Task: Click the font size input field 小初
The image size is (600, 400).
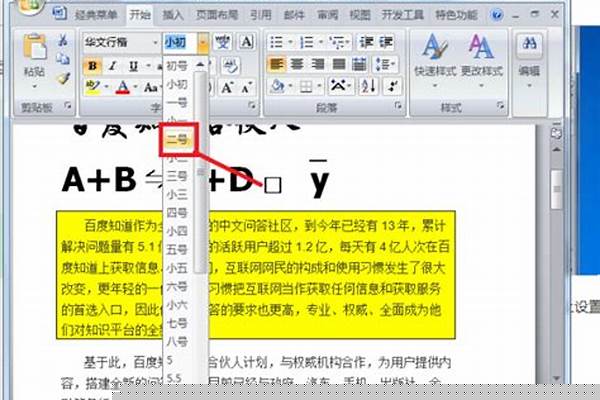Action: (x=180, y=42)
